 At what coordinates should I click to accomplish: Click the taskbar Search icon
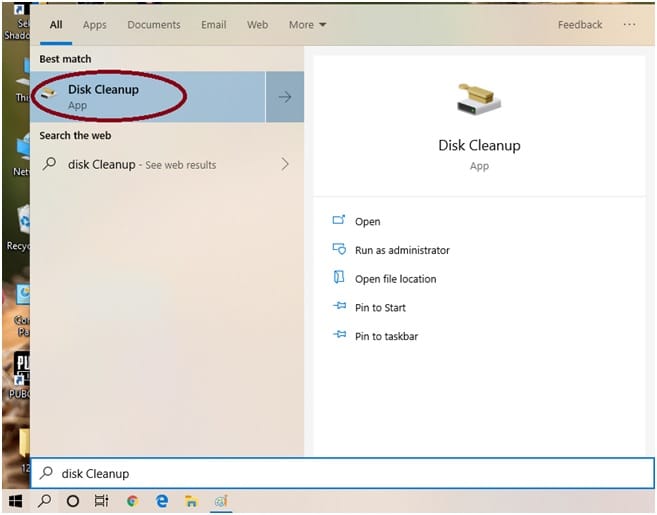44,501
